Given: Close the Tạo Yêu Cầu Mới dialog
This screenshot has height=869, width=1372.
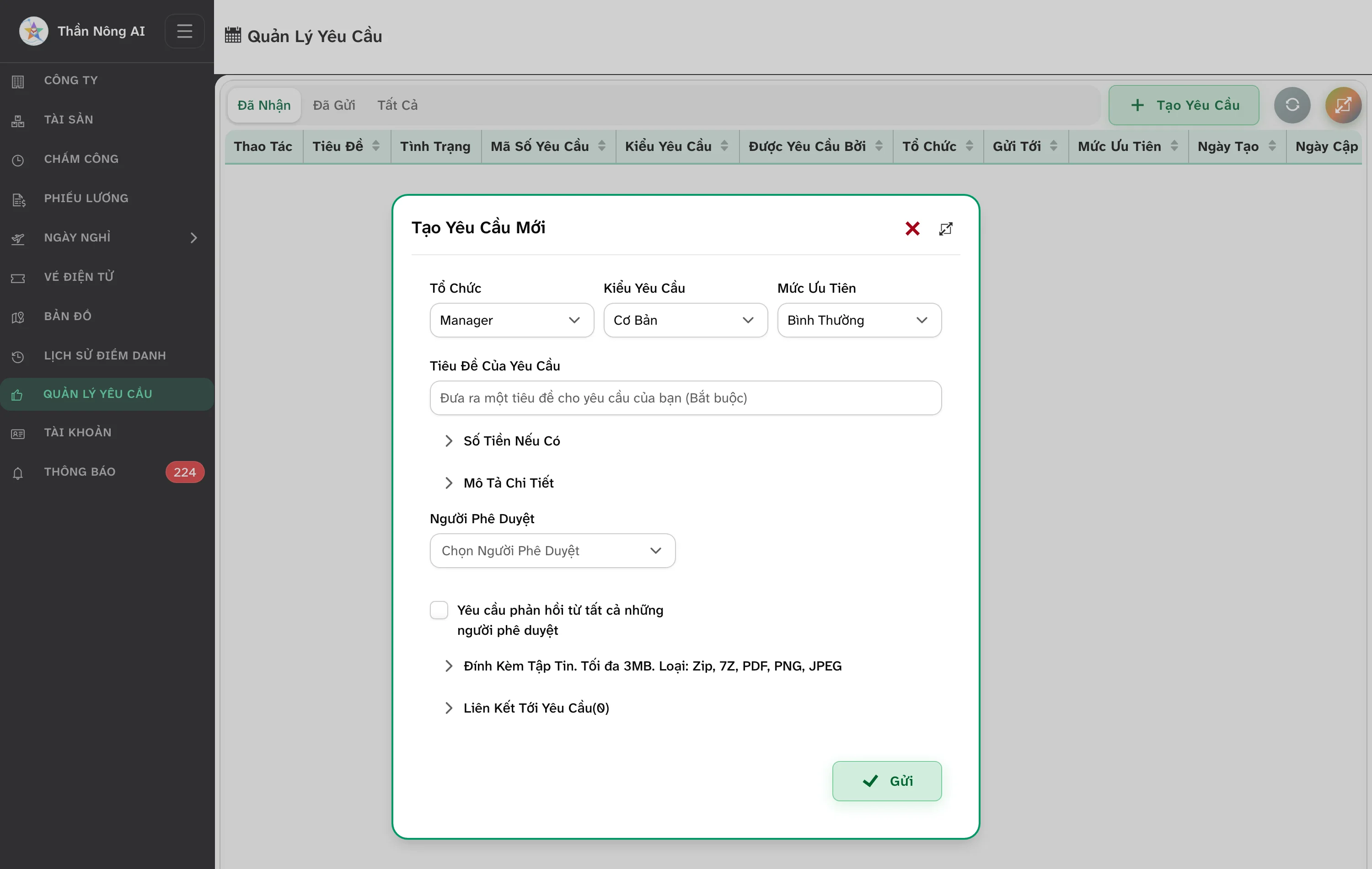Looking at the screenshot, I should click(912, 229).
